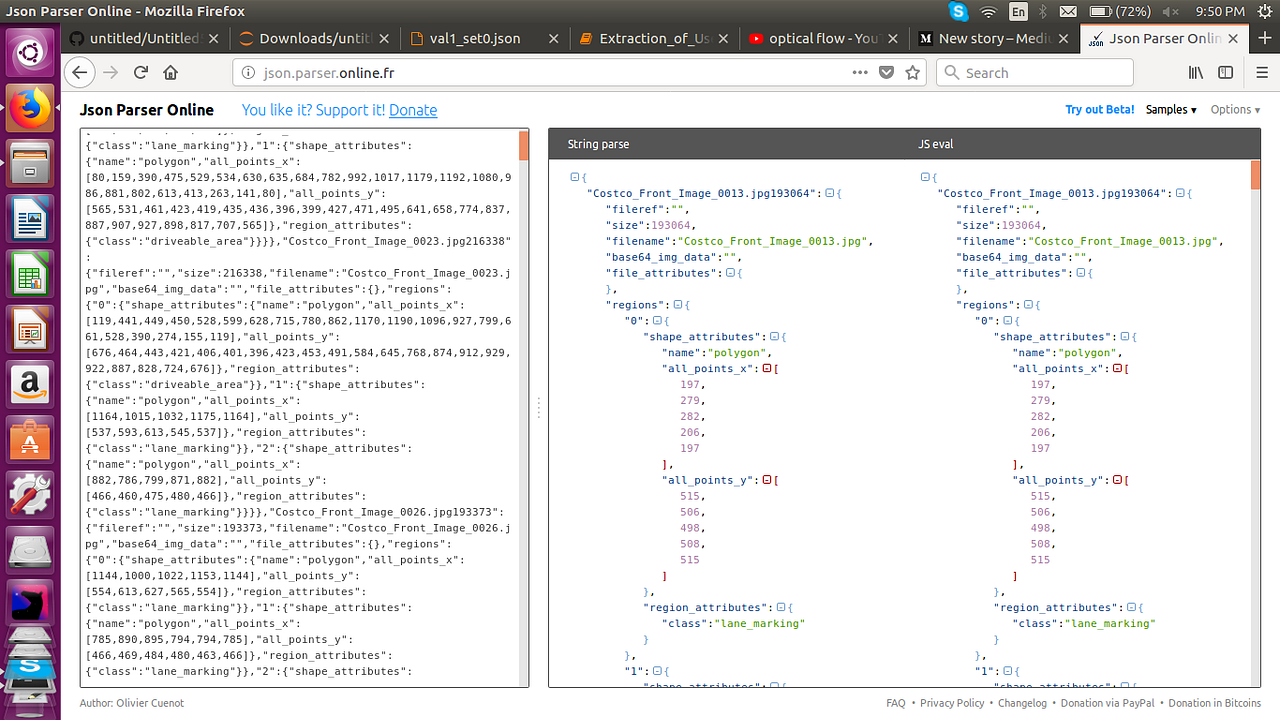Open Skype from the system tray
This screenshot has height=720, width=1280.
pyautogui.click(x=957, y=12)
